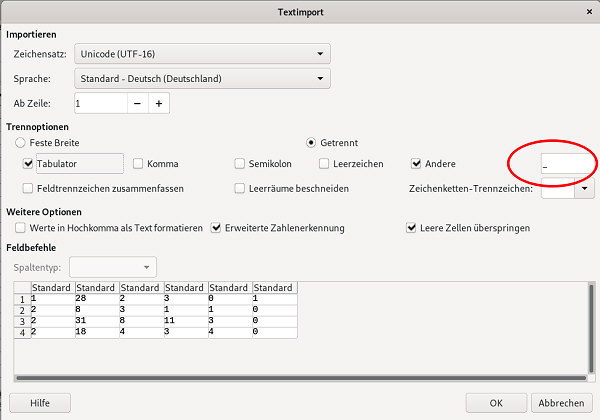Image resolution: width=600 pixels, height=420 pixels.
Task: Uncheck Erweiterte Zahlenerkennung
Action: (216, 228)
